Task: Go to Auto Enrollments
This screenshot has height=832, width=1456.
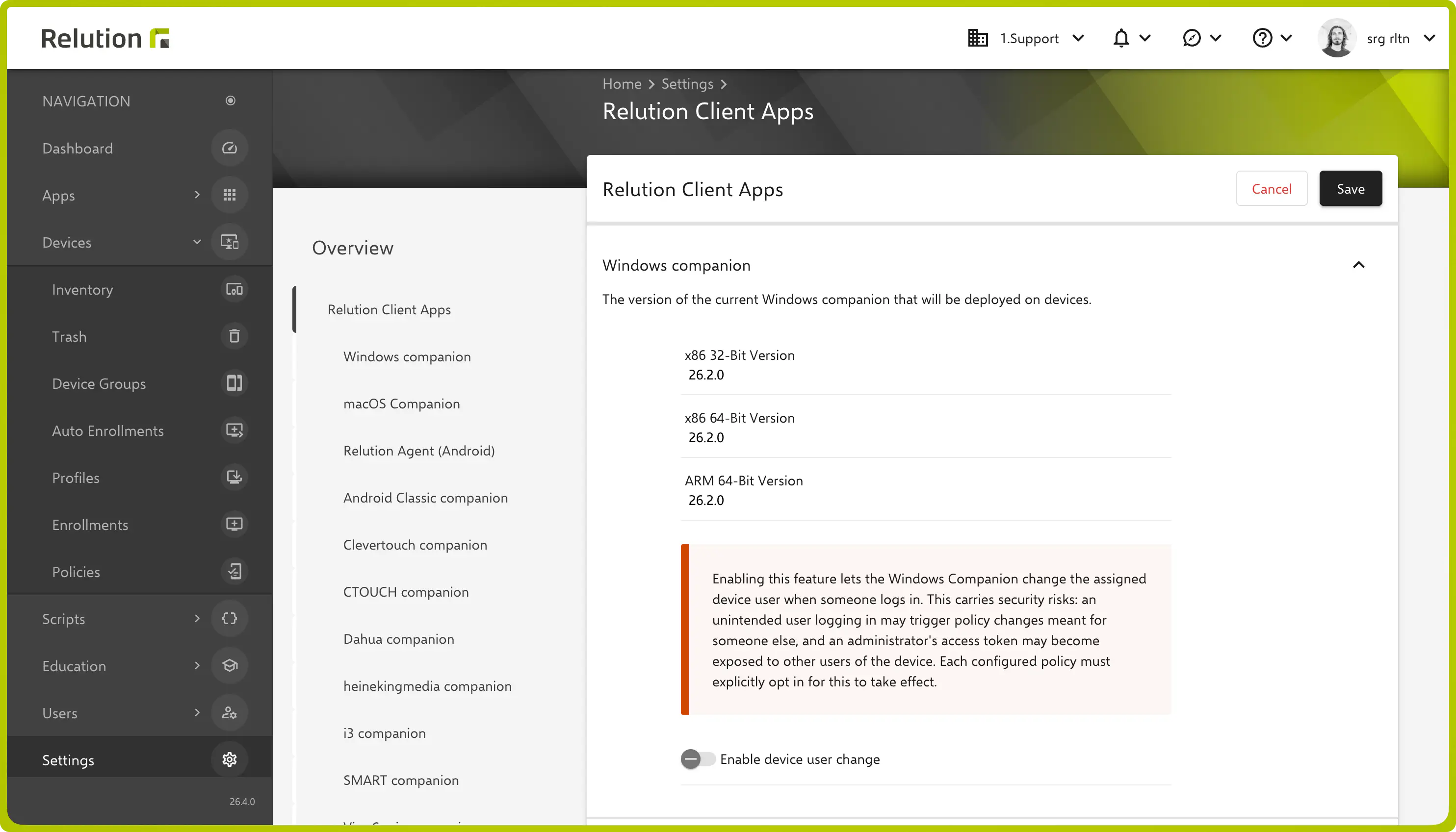Action: (x=107, y=430)
